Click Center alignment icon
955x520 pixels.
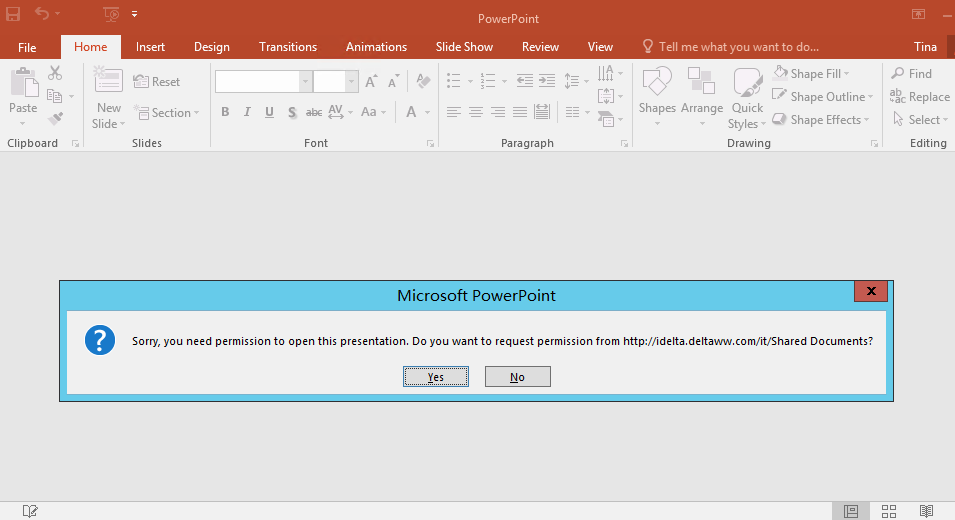(x=476, y=112)
